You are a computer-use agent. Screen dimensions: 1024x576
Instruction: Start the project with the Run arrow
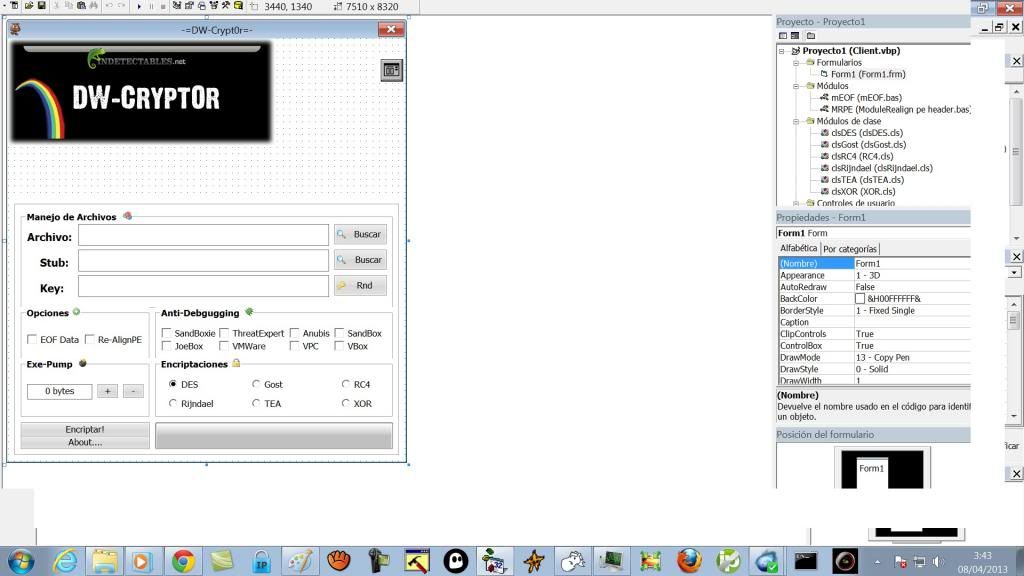(x=138, y=6)
